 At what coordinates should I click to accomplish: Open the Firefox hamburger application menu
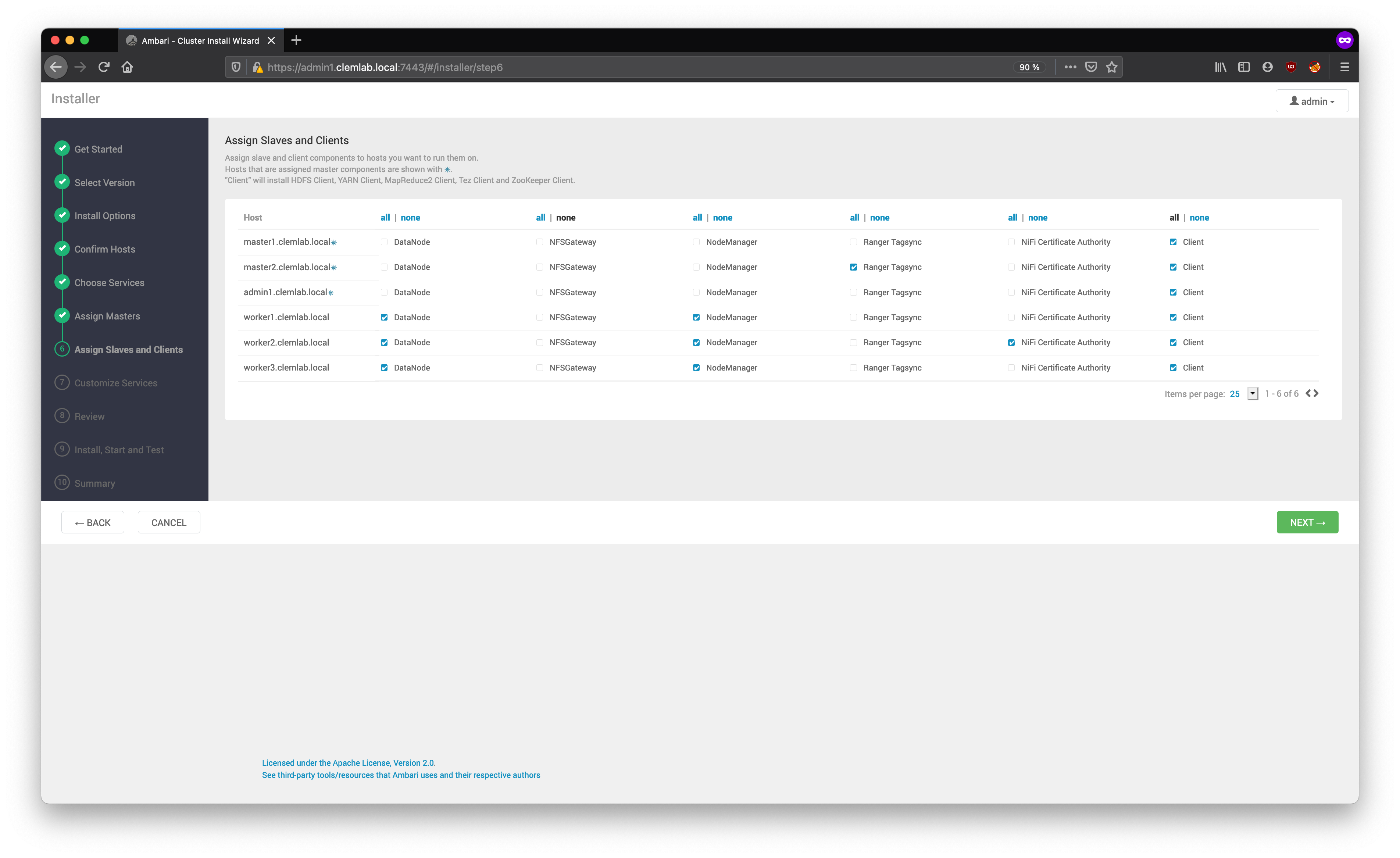tap(1344, 67)
